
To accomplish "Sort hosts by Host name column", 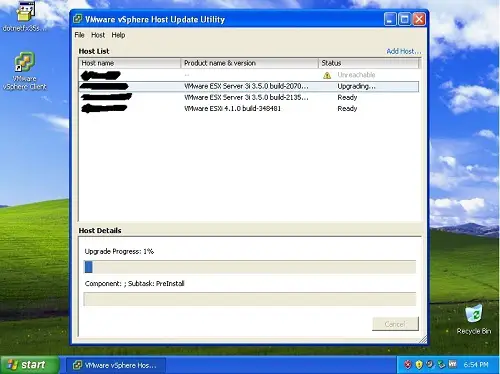I will click(130, 63).
